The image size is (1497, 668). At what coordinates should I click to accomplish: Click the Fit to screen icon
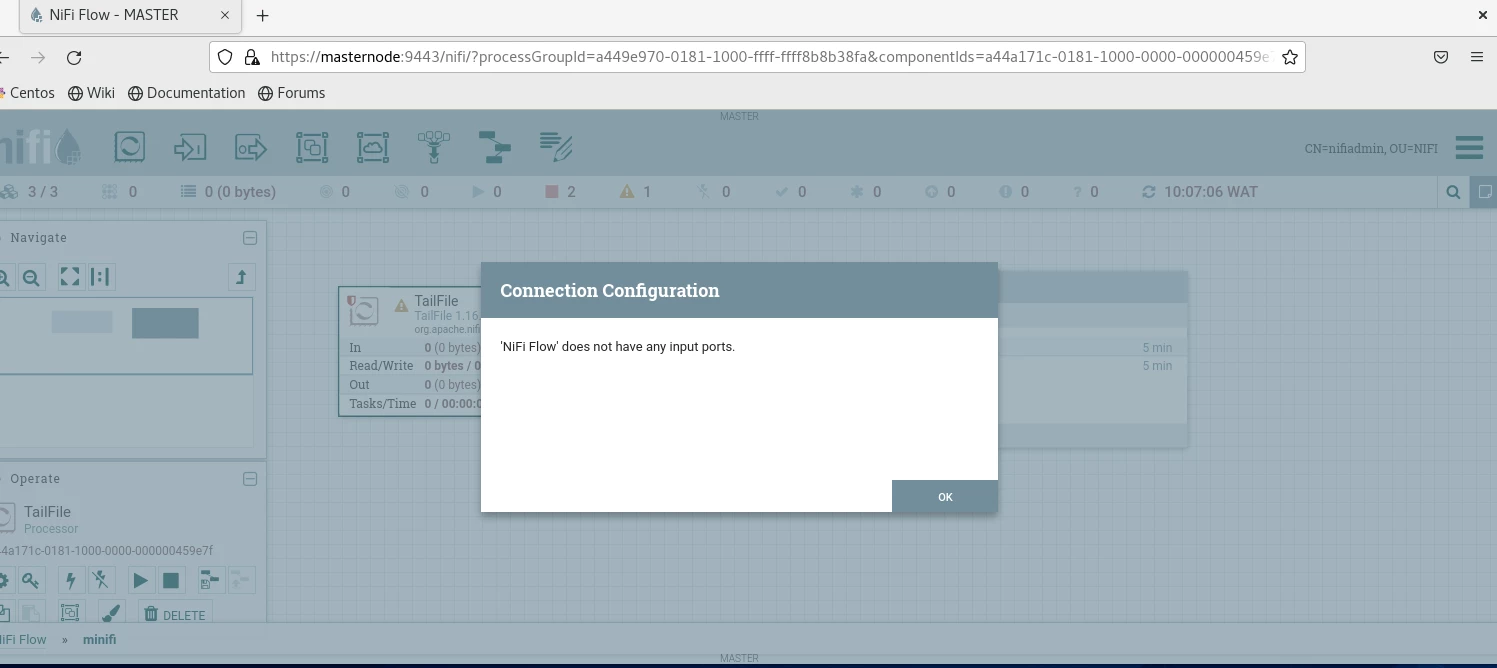pos(70,277)
